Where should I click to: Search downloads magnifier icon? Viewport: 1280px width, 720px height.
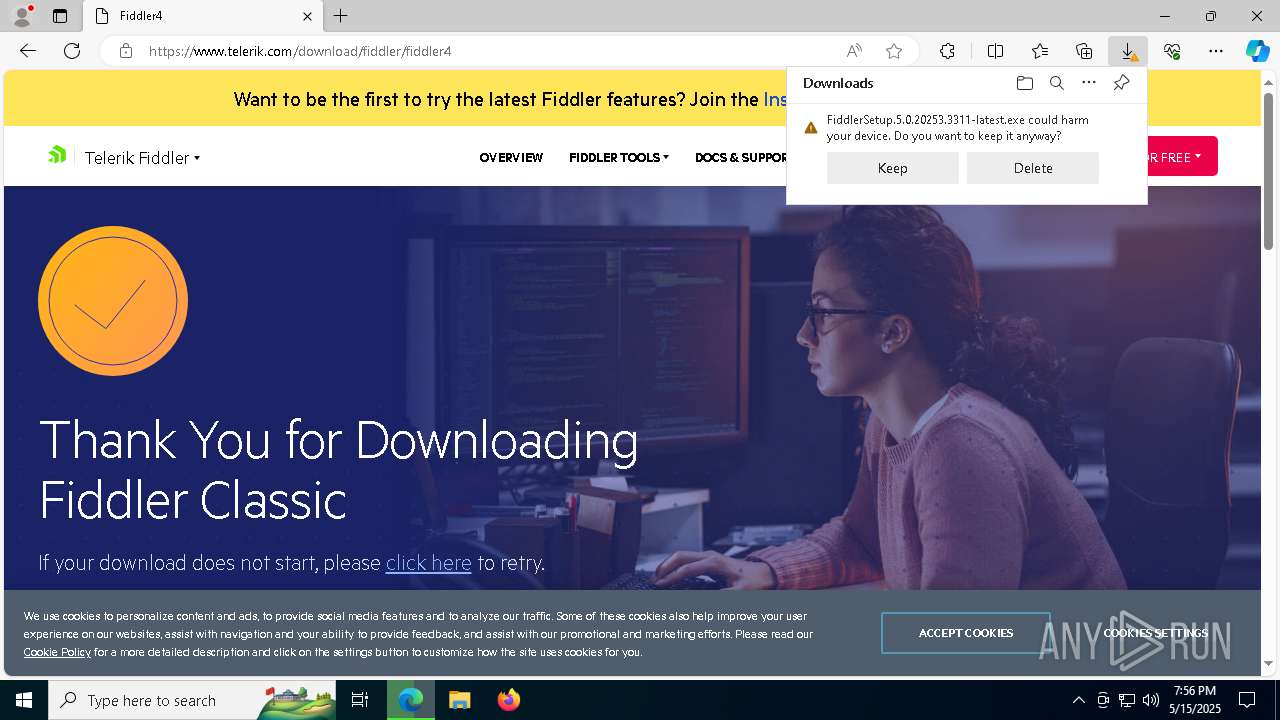[1056, 83]
